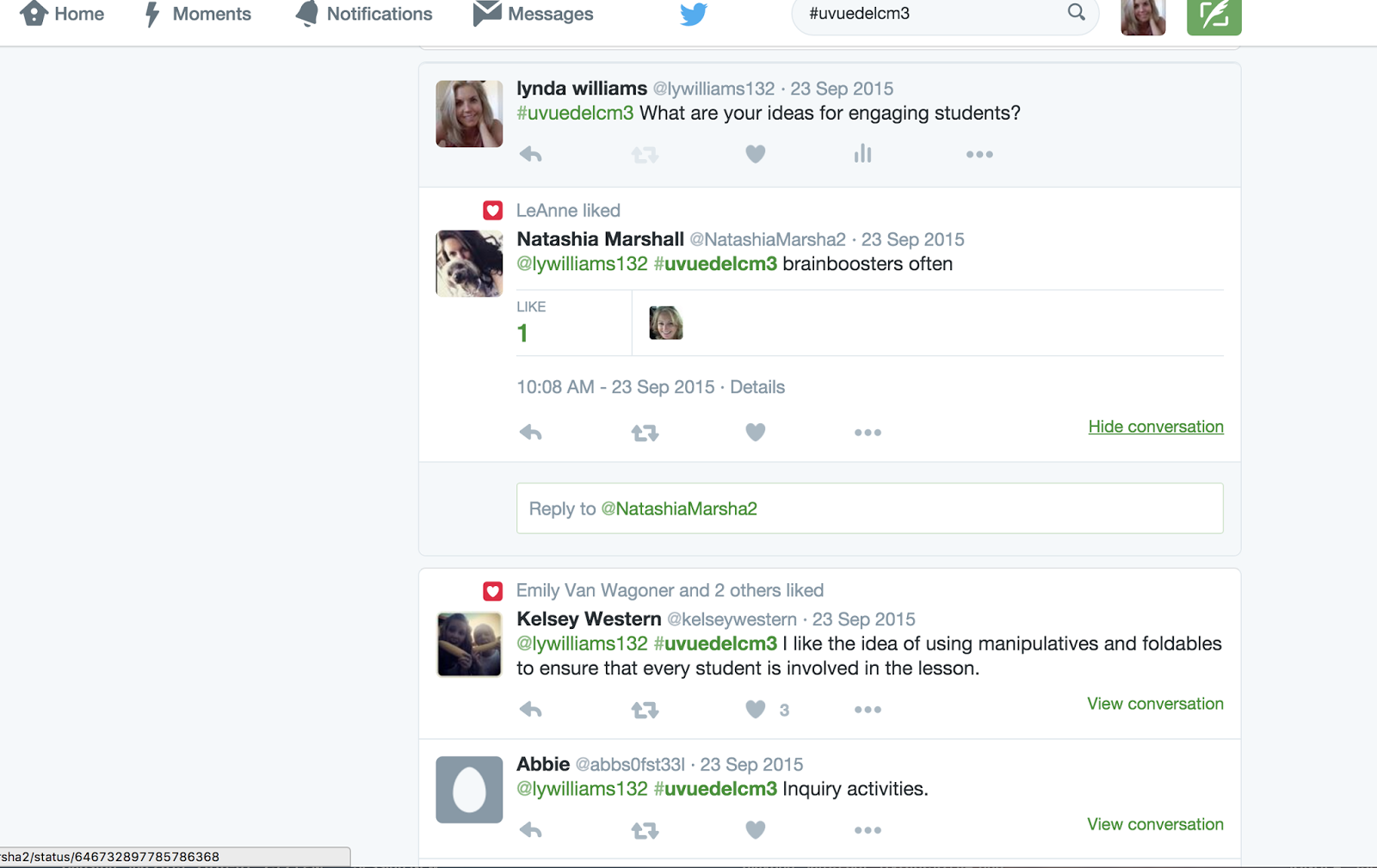This screenshot has width=1377, height=868.
Task: Like lynda williams' engaging students tweet
Action: pyautogui.click(x=756, y=154)
